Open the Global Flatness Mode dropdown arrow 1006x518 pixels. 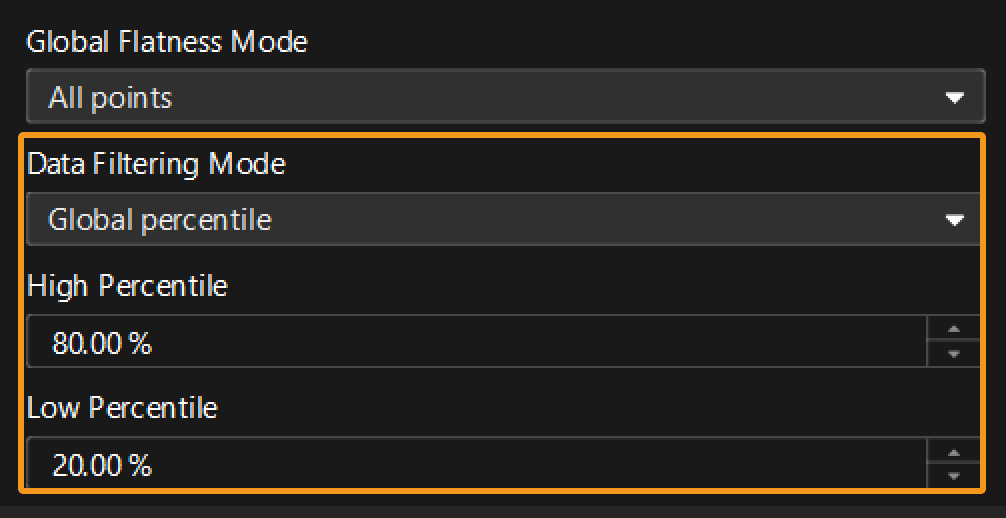tap(954, 98)
